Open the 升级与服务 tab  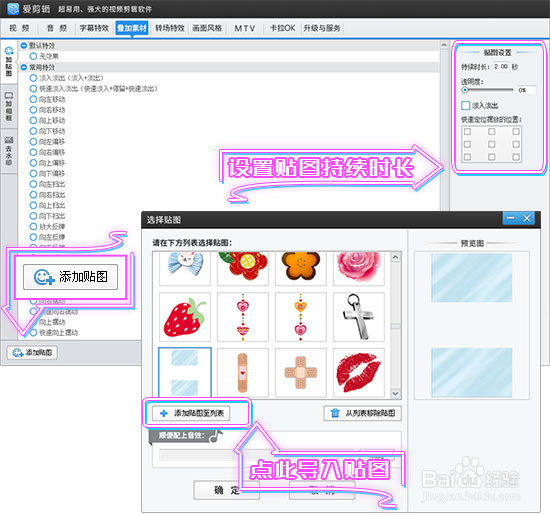(x=322, y=28)
